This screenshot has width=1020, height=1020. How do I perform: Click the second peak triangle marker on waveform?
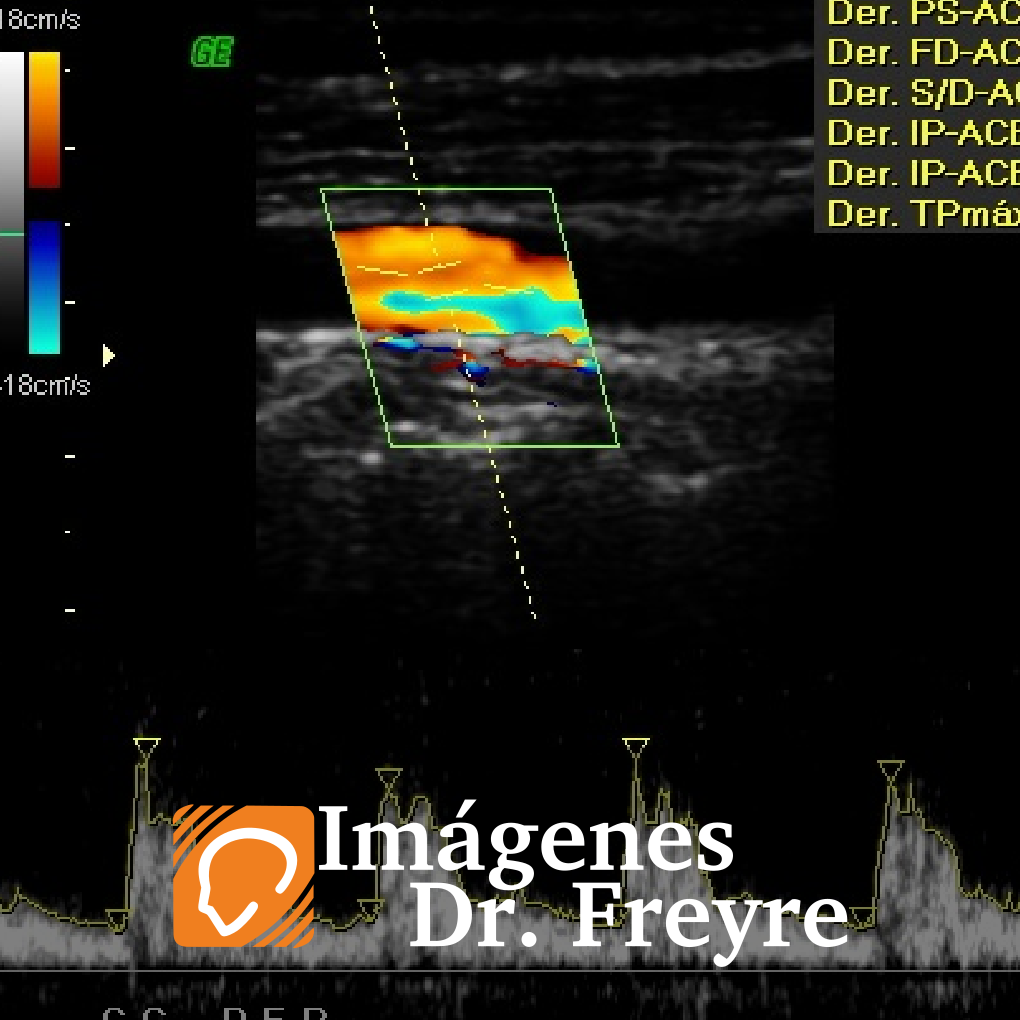pyautogui.click(x=389, y=776)
